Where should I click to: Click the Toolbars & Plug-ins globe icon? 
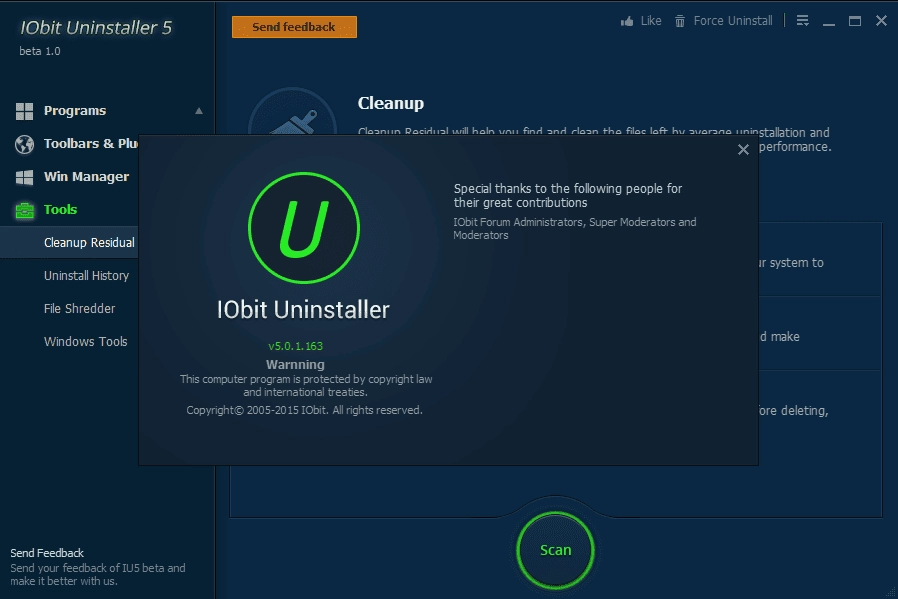click(24, 144)
